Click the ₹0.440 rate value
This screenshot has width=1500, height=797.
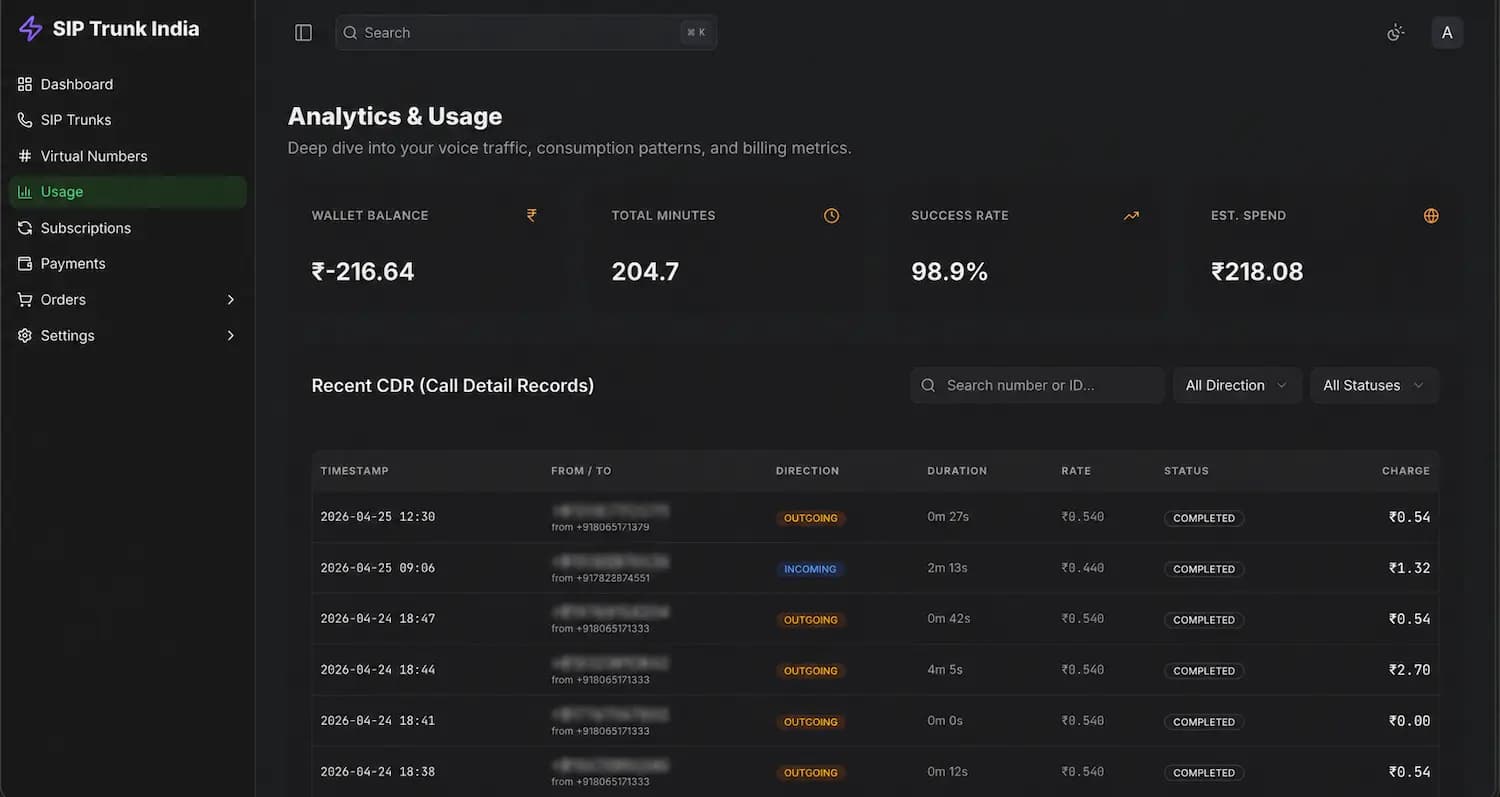[1083, 568]
